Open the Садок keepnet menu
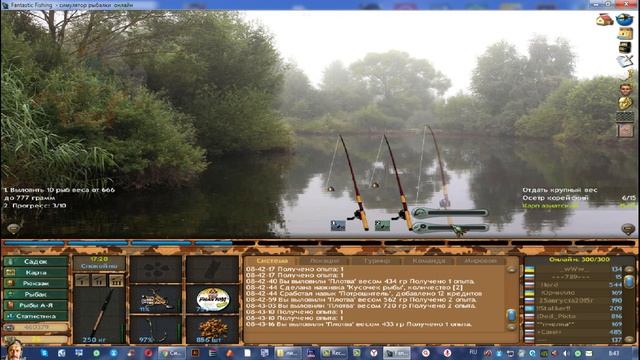Viewport: 640px width, 360px height. click(36, 262)
